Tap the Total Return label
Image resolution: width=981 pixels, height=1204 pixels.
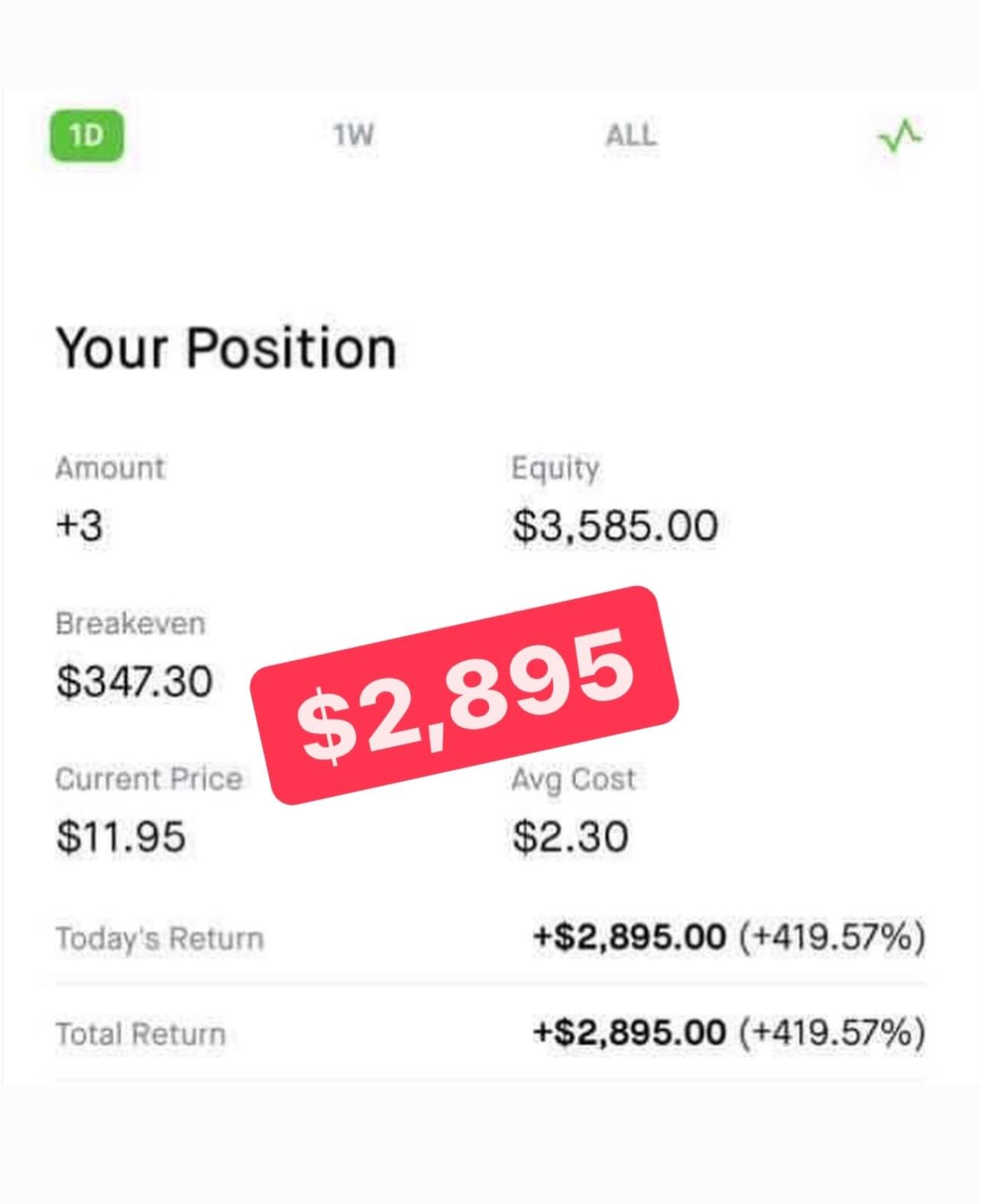141,1034
